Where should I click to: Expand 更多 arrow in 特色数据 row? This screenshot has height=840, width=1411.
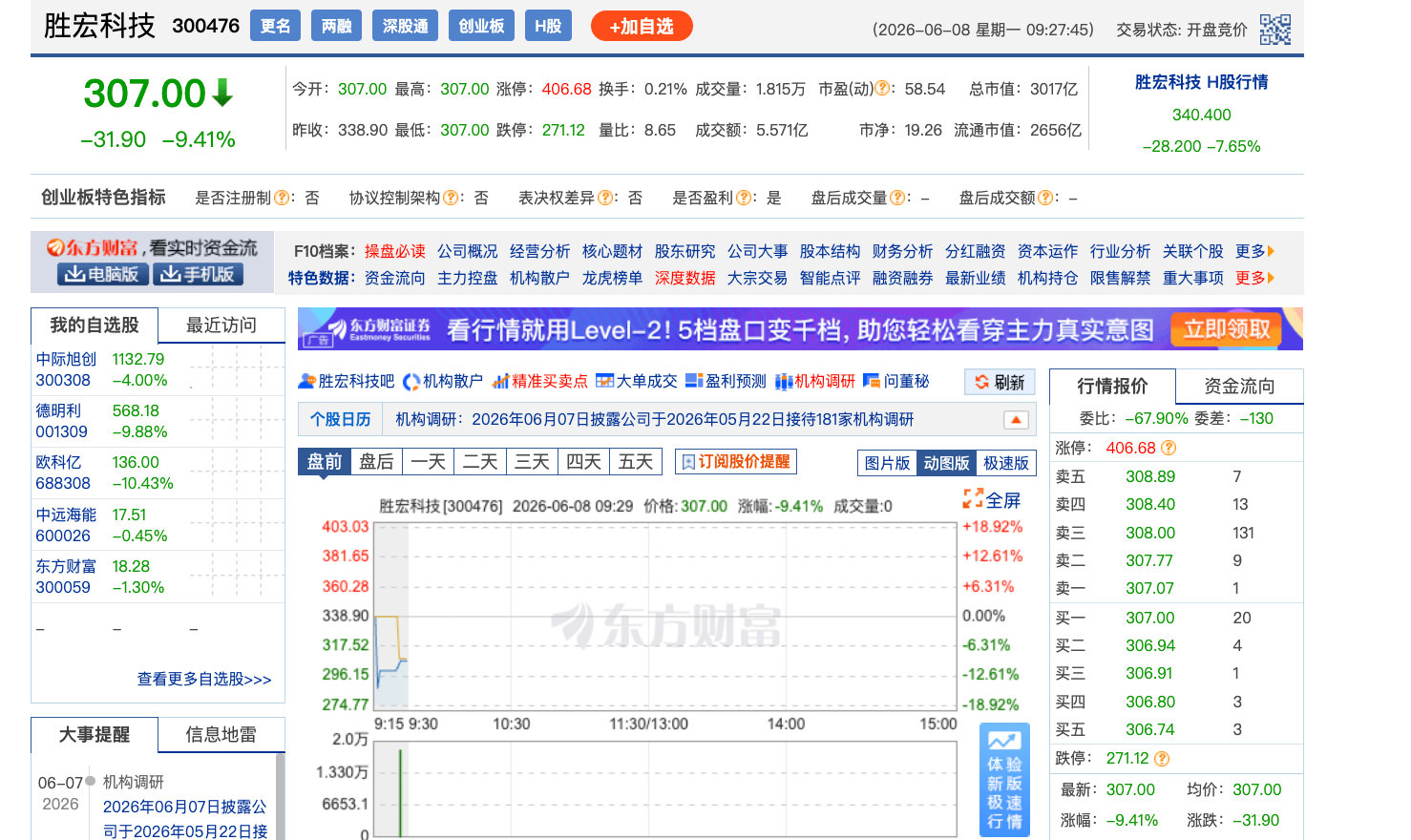1254,278
